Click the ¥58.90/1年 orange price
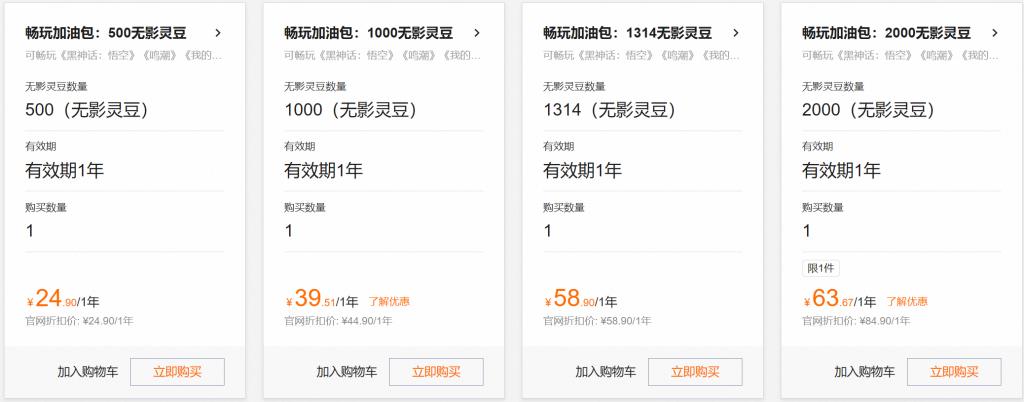Viewport: 1024px width, 402px height. (581, 300)
